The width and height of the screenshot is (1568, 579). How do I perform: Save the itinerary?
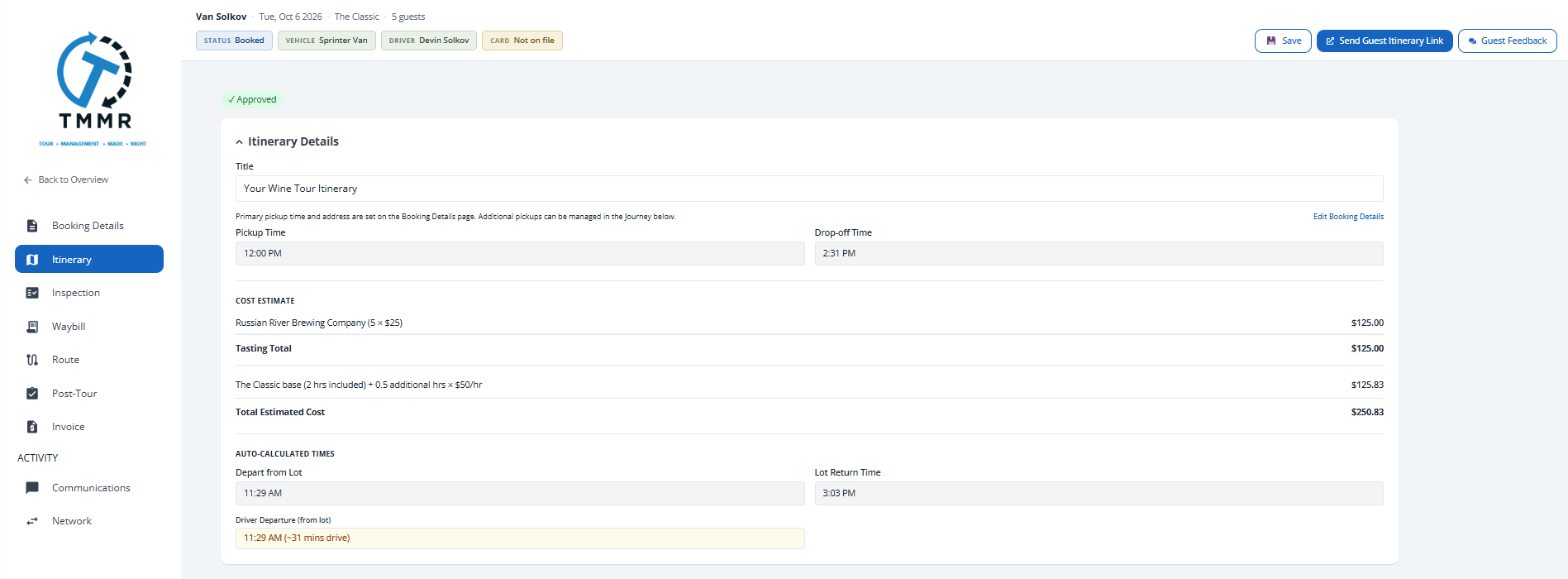point(1283,41)
